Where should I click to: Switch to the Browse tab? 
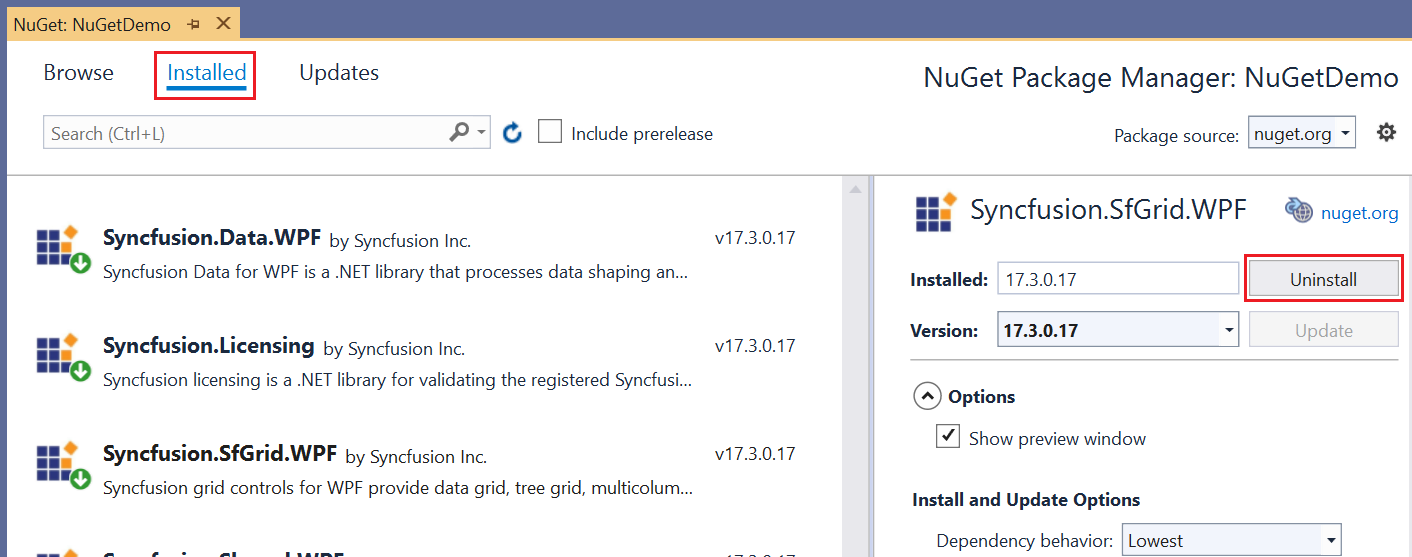click(x=79, y=73)
